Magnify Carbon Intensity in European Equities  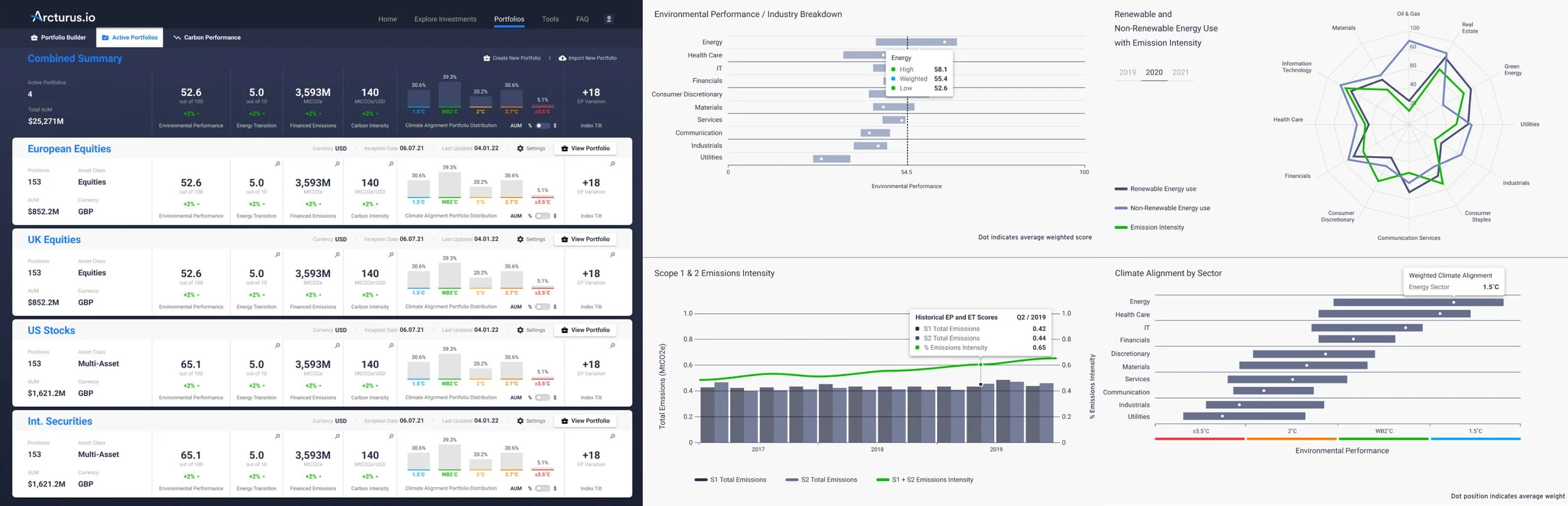point(391,164)
